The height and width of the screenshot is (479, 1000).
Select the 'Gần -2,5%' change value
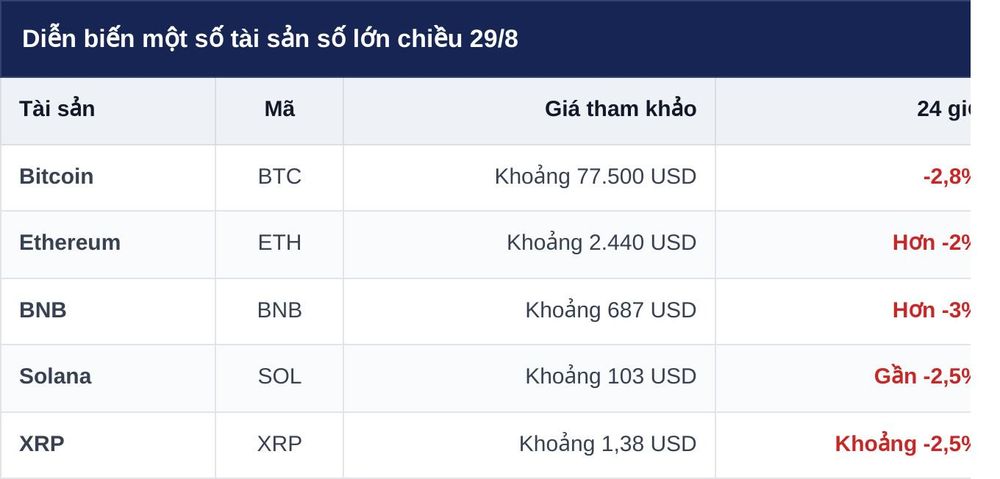[922, 376]
